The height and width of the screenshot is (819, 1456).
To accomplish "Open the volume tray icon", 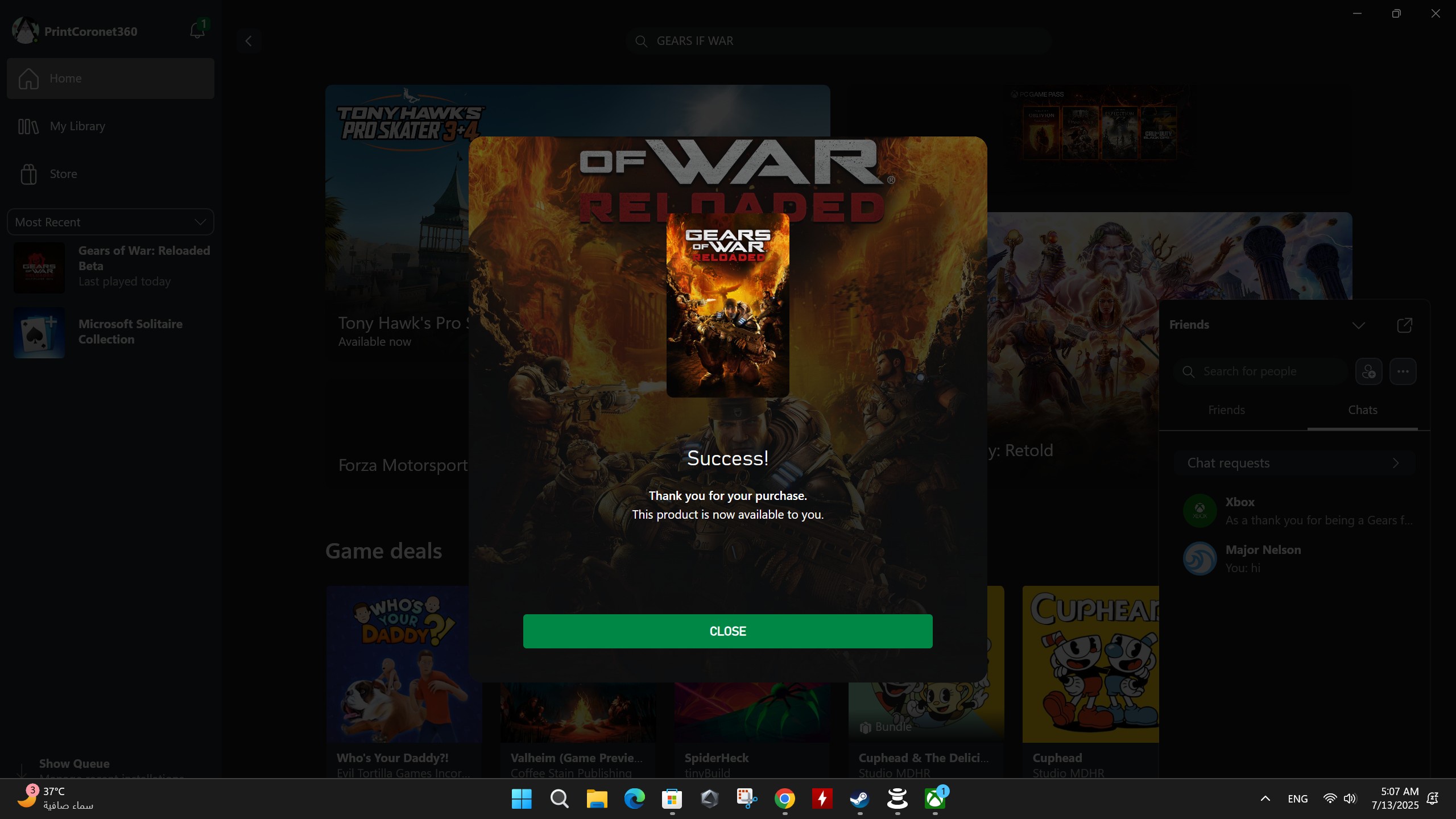I will [1350, 799].
